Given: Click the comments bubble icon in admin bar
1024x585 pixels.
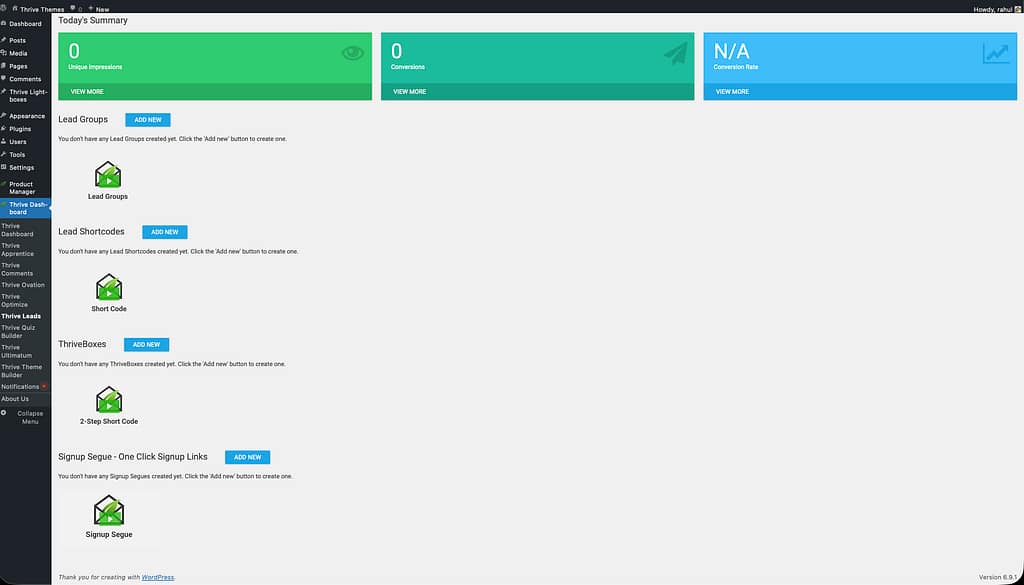Looking at the screenshot, I should coord(75,8).
